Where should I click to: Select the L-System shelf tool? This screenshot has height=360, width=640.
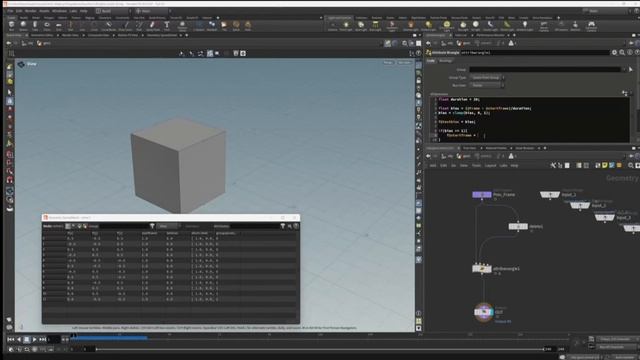199,26
